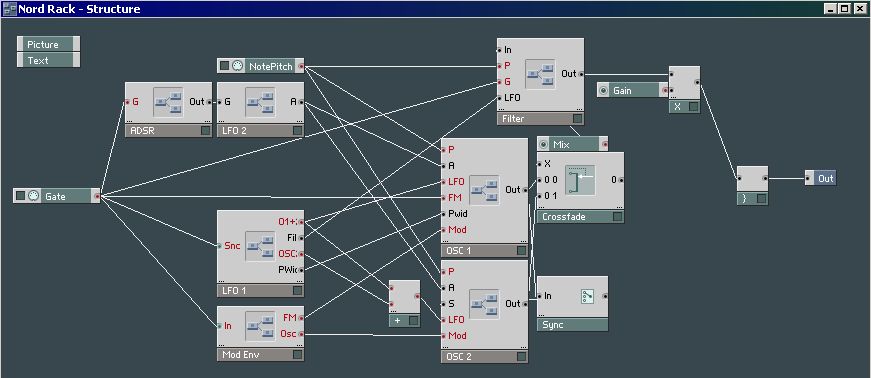Screen dimensions: 871x378
Task: Click the Gate module output port
Action: pos(97,196)
